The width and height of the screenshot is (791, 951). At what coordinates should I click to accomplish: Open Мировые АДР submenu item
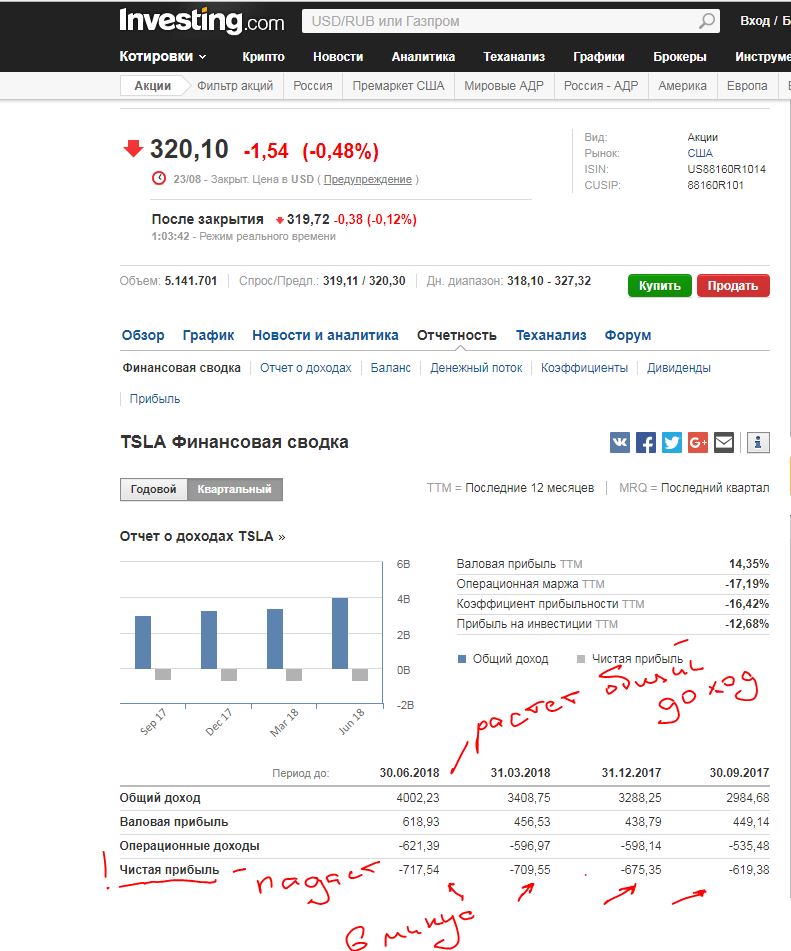tap(504, 86)
